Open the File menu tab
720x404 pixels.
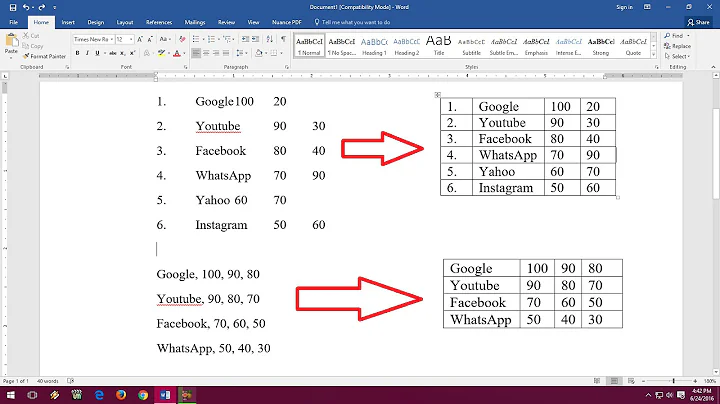[x=13, y=22]
